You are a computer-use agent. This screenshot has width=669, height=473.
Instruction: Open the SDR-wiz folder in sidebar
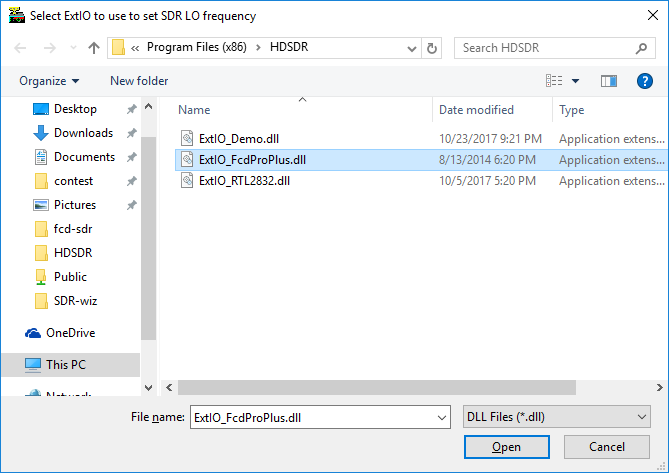76,301
